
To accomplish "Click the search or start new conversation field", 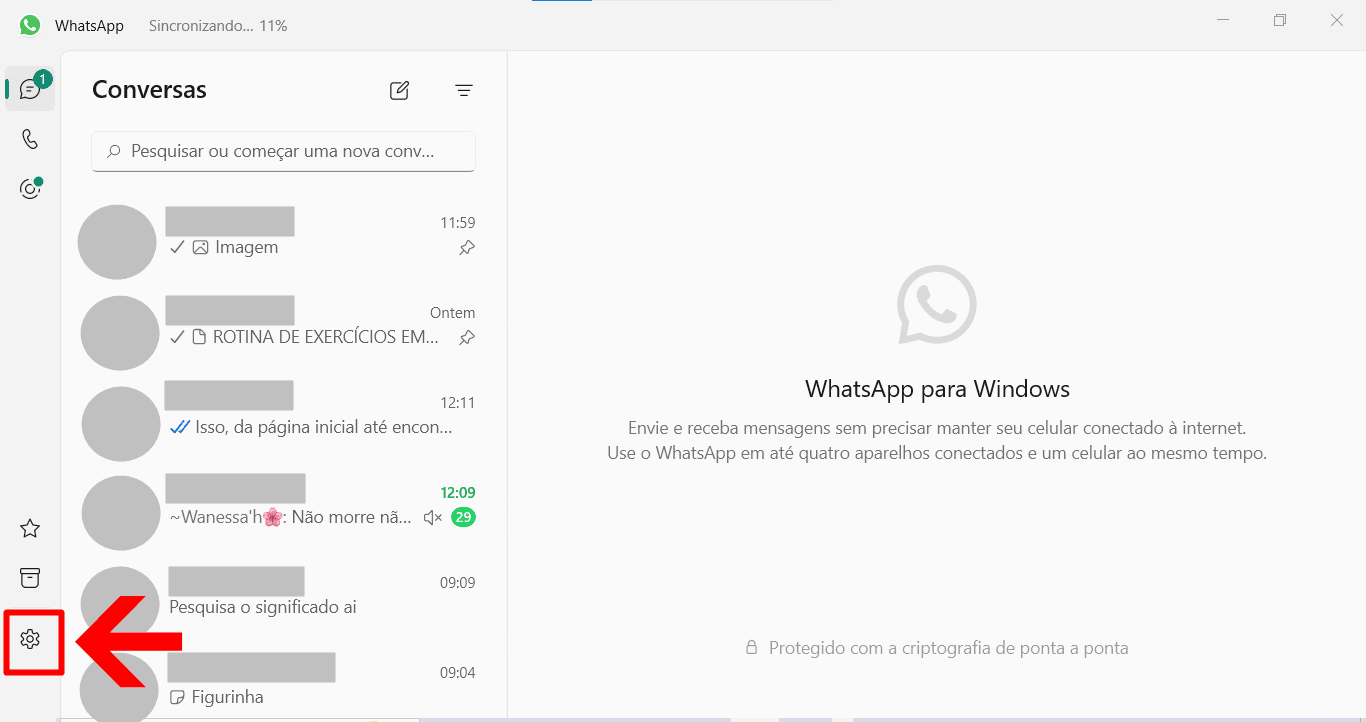I will click(284, 151).
